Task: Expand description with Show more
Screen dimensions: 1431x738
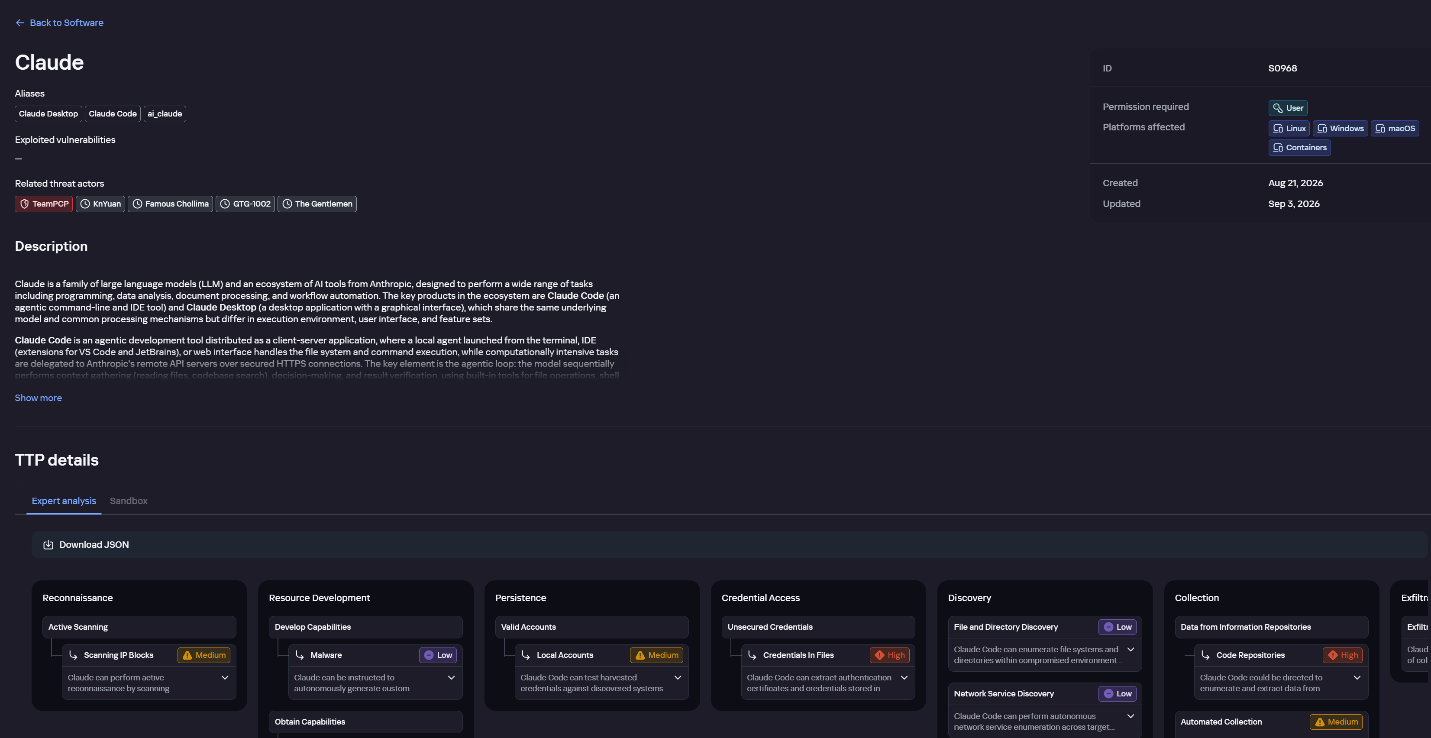Action: [x=38, y=398]
